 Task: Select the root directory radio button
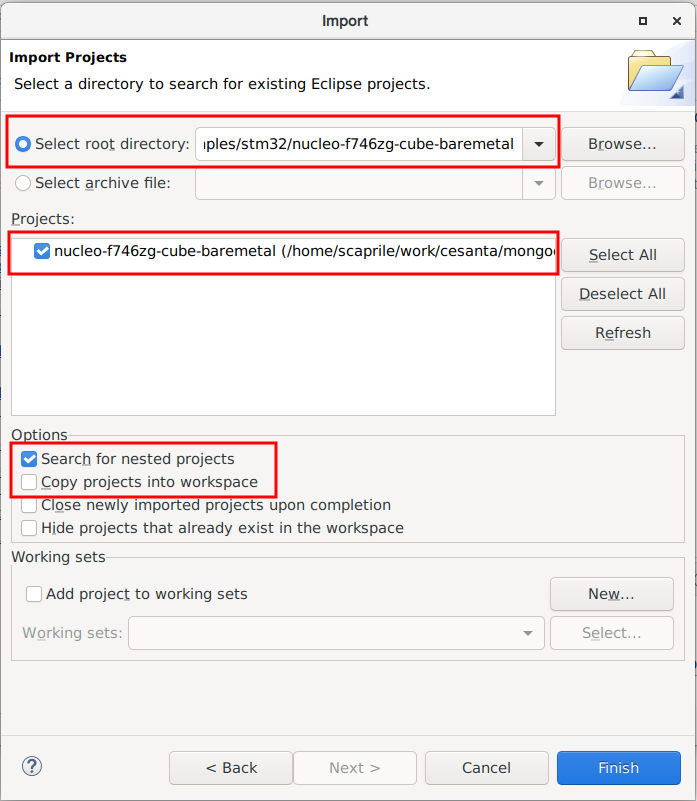coord(23,144)
